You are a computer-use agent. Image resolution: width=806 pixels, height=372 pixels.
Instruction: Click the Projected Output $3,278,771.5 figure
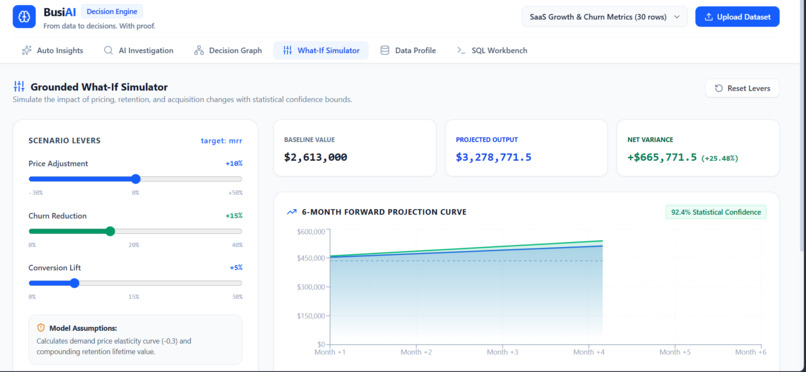click(493, 157)
